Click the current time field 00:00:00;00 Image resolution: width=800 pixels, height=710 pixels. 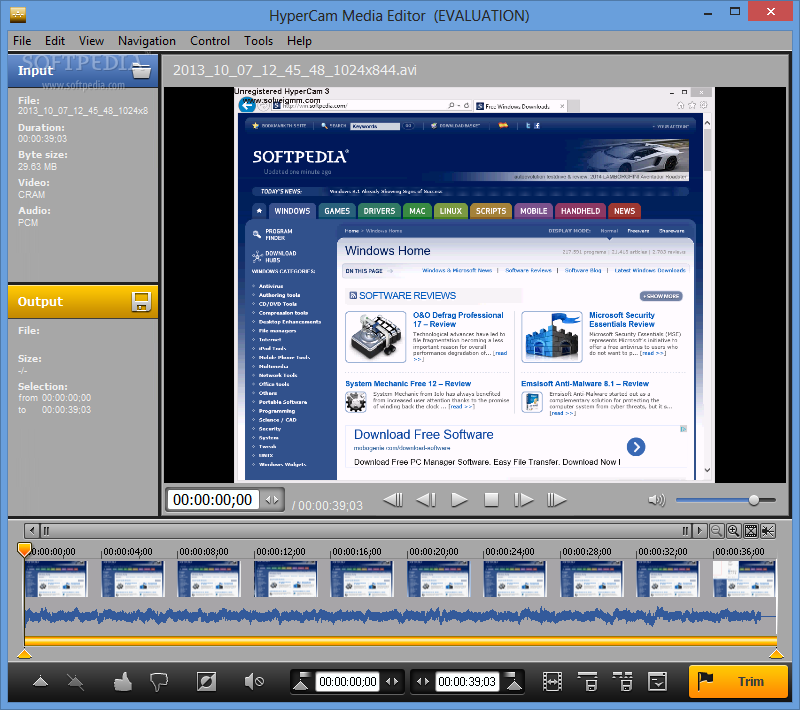coord(213,500)
